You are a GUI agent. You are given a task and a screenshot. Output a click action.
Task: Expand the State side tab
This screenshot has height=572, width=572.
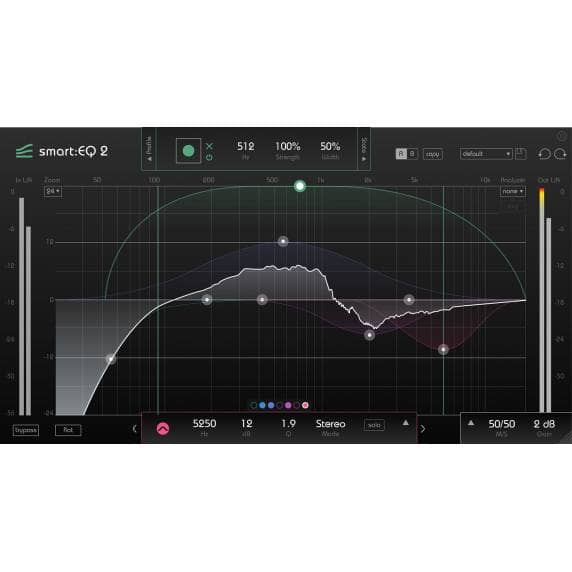click(364, 149)
